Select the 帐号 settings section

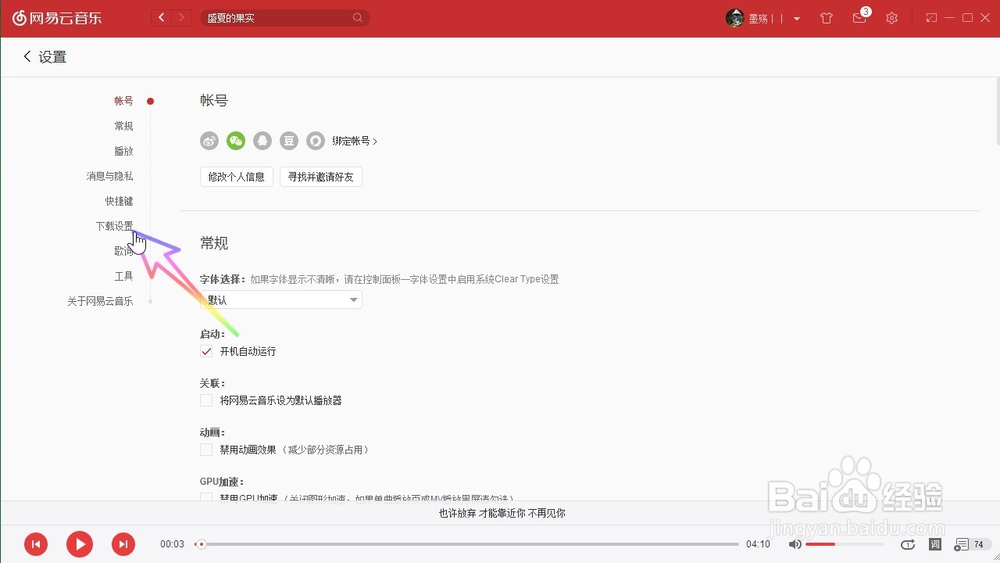coord(124,101)
